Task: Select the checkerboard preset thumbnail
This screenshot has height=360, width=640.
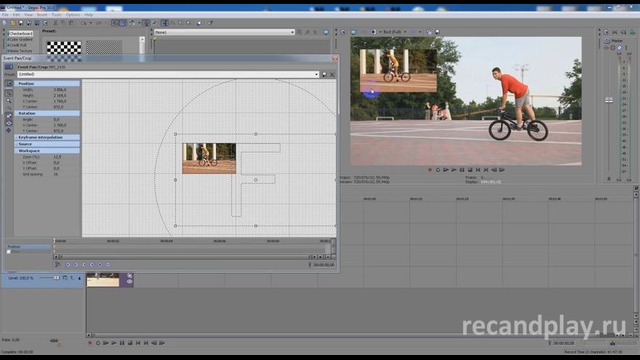Action: click(x=64, y=47)
